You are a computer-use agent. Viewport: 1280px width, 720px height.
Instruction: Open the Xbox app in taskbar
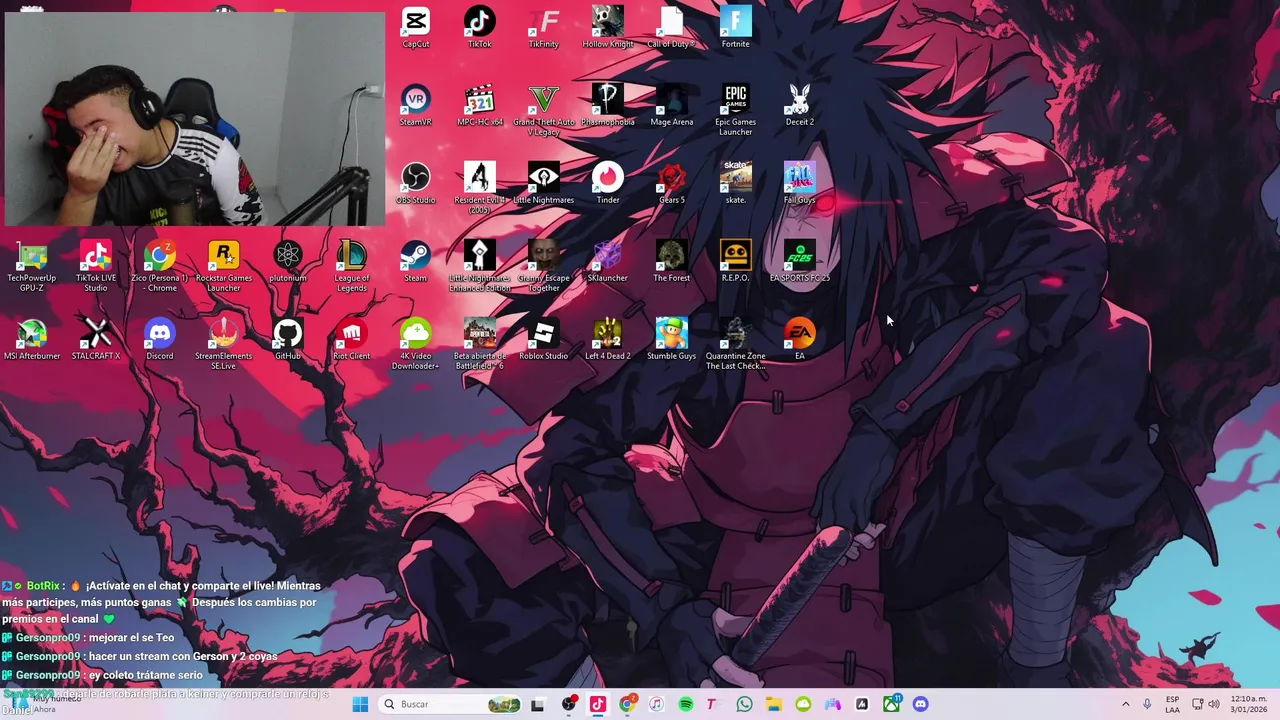(x=891, y=704)
